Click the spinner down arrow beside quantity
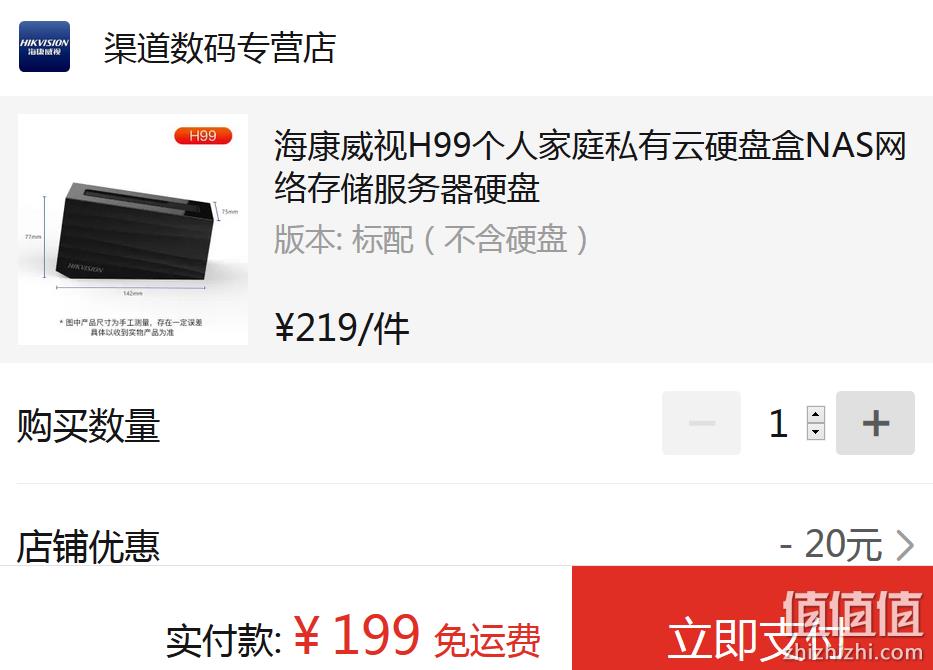The width and height of the screenshot is (933, 670). click(816, 431)
